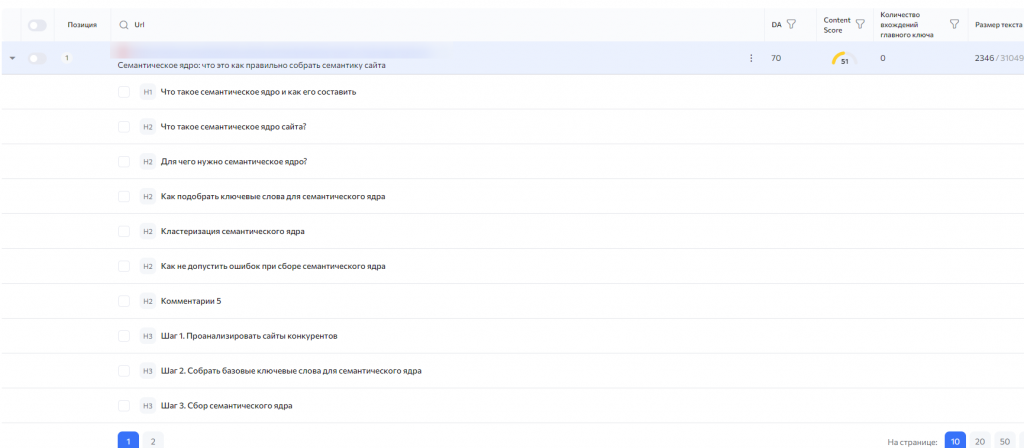Click H3 tag icon beside Шаг 1 heading
This screenshot has height=448, width=1024.
148,336
